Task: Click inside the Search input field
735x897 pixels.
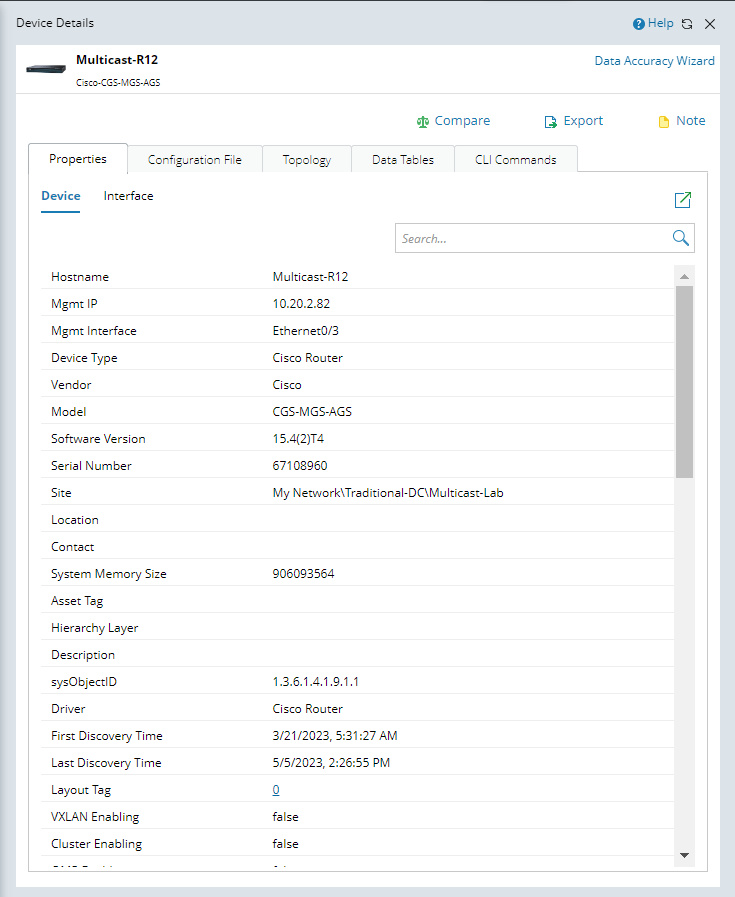Action: click(x=530, y=238)
